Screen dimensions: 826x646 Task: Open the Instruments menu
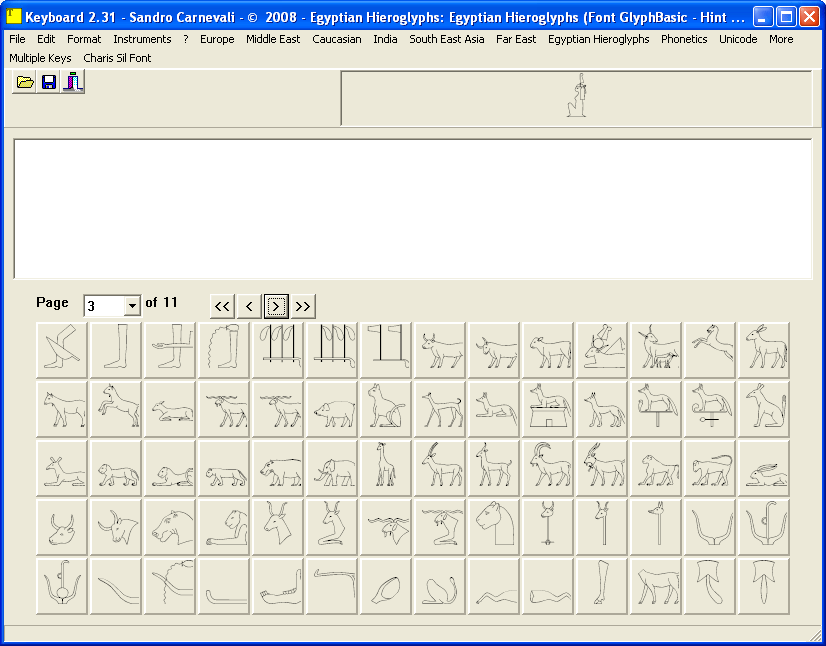click(142, 39)
